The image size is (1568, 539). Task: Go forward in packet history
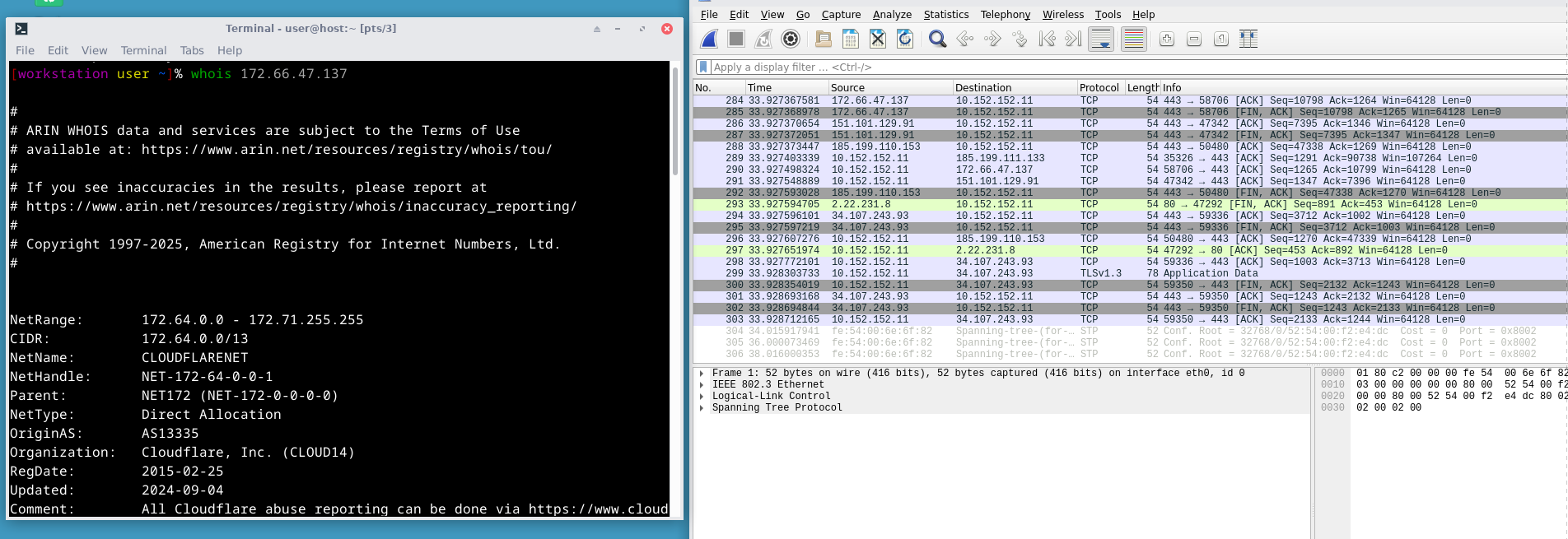coord(992,39)
